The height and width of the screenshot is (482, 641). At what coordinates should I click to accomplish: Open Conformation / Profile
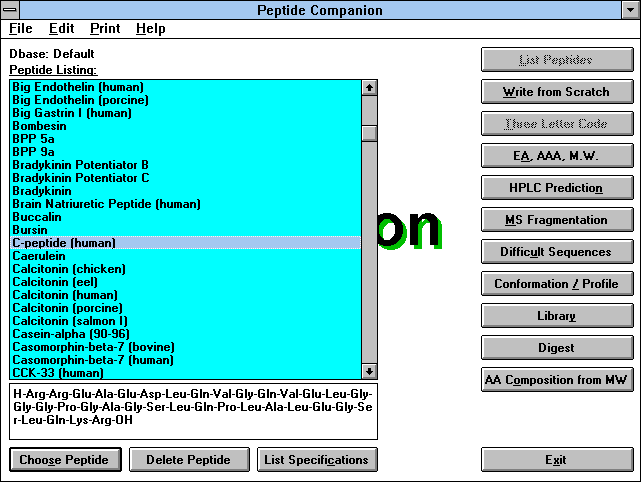[557, 284]
